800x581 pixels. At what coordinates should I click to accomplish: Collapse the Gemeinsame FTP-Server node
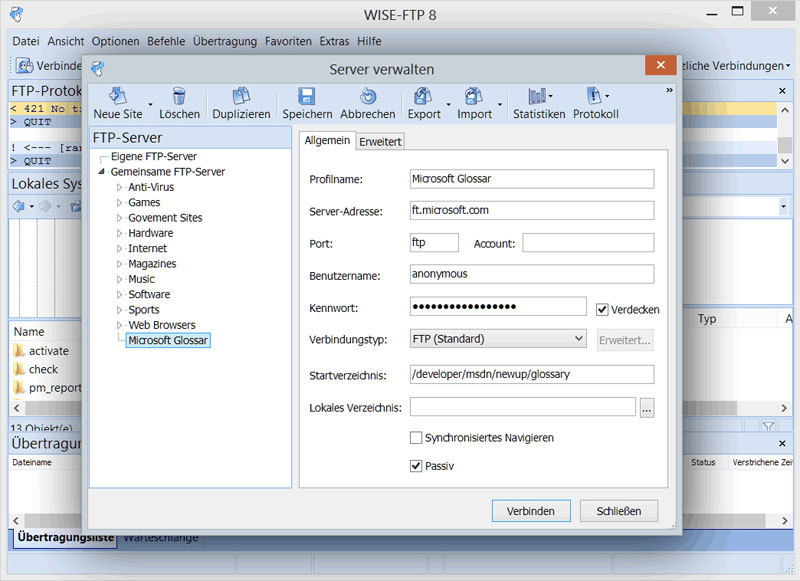[102, 172]
